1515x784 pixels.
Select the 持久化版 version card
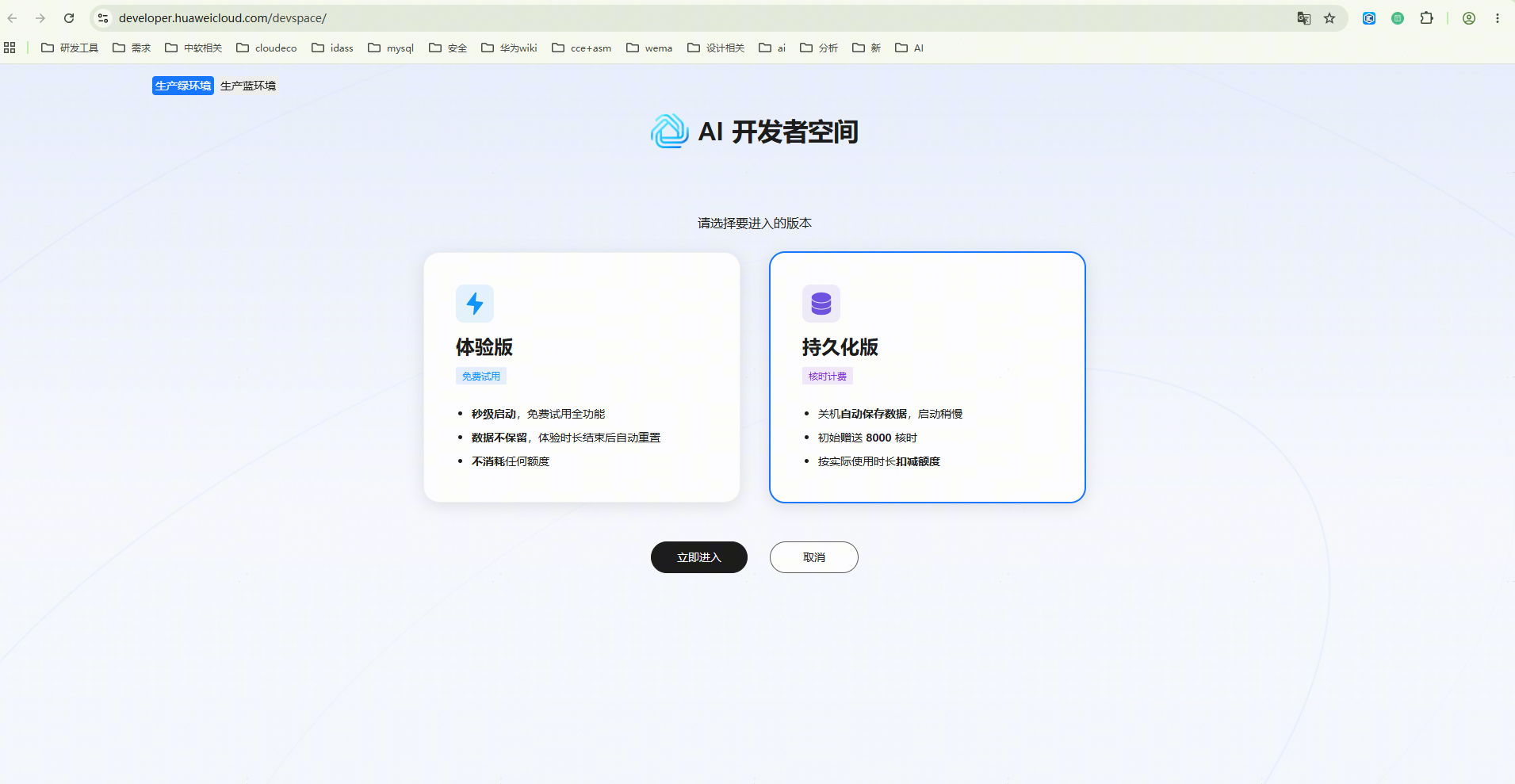[928, 377]
